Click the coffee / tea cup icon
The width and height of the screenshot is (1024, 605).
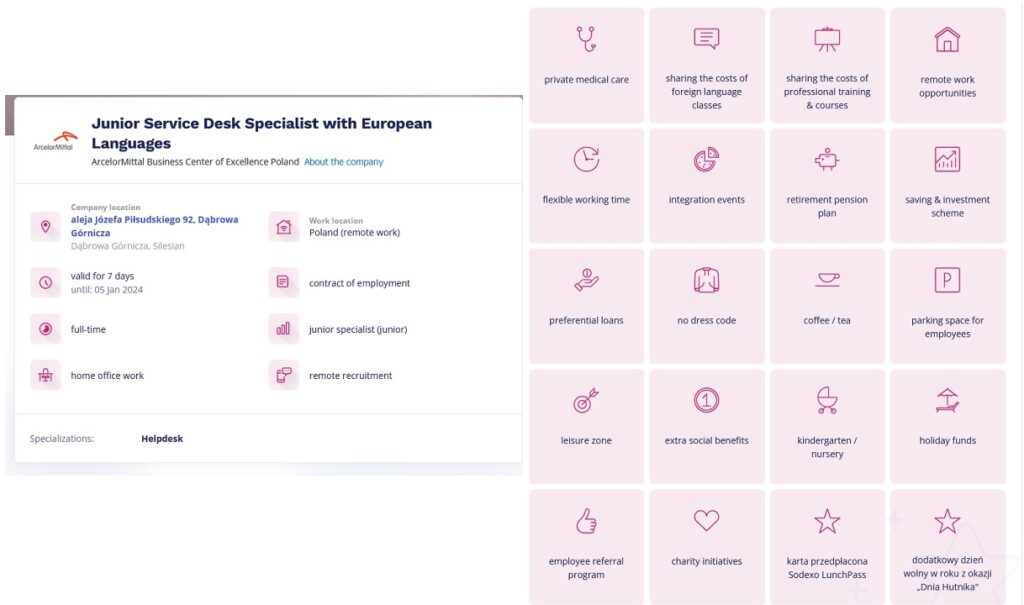tap(826, 280)
